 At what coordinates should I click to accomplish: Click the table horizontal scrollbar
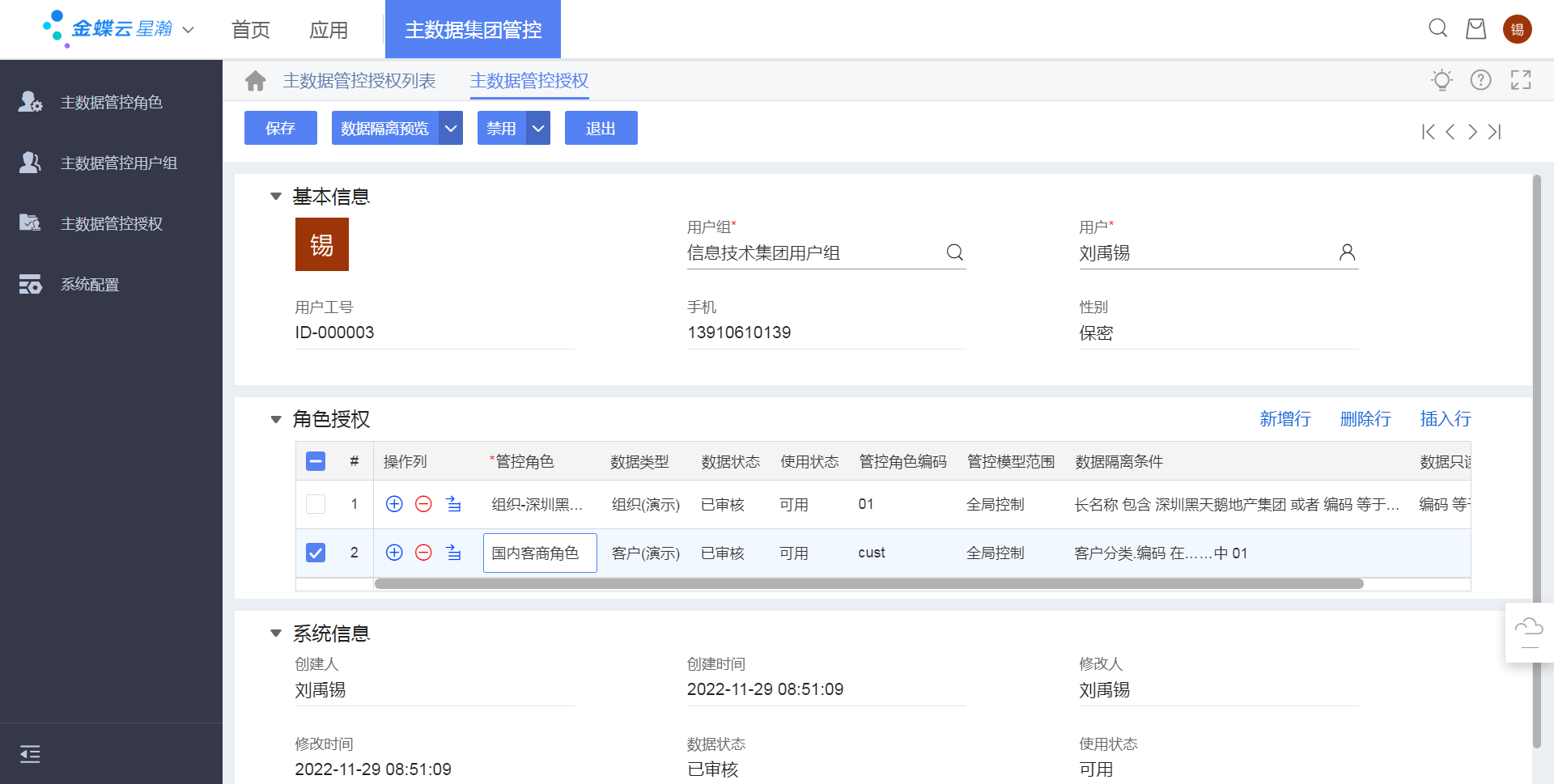(x=869, y=583)
